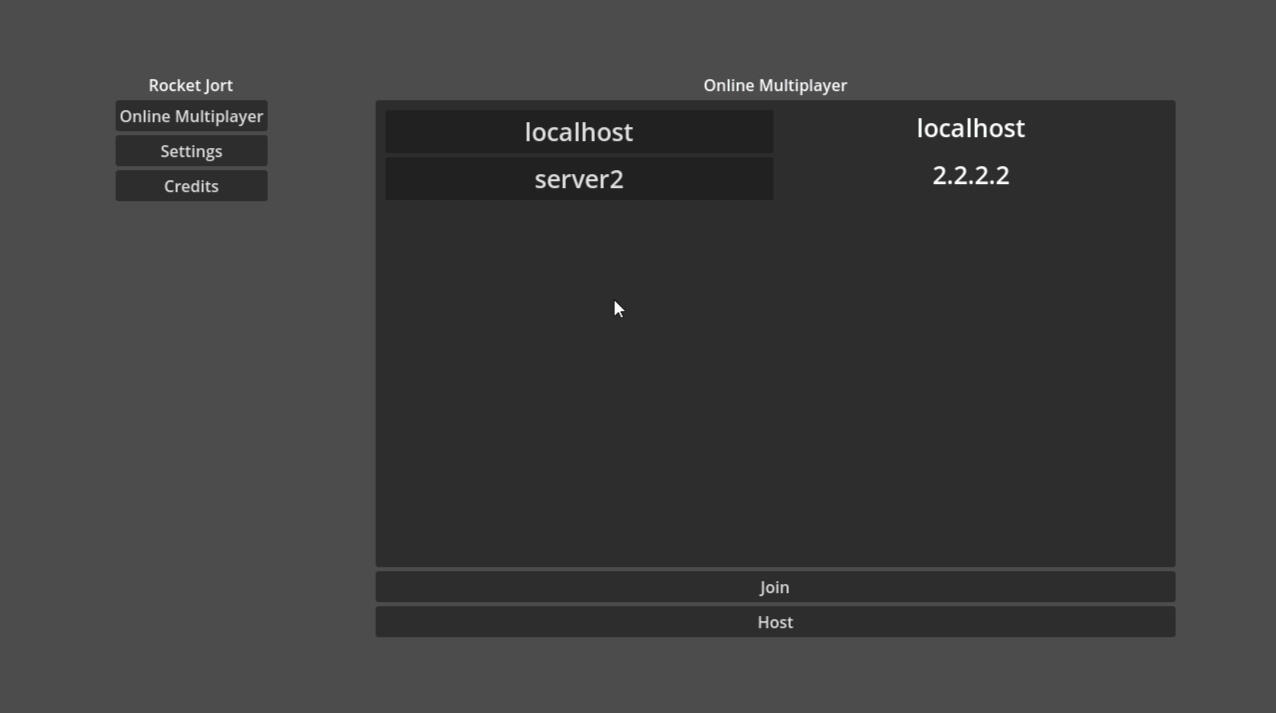Select the localhost server entry in list
The width and height of the screenshot is (1276, 713).
tap(579, 132)
